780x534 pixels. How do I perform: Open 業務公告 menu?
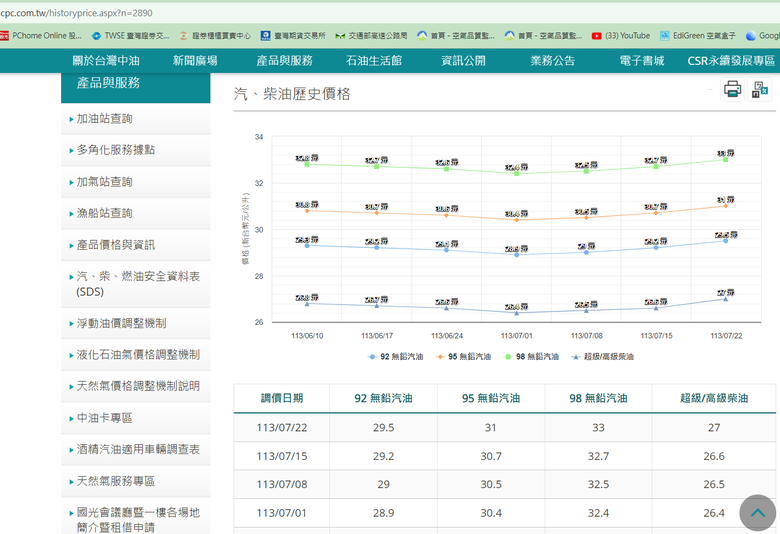(553, 61)
